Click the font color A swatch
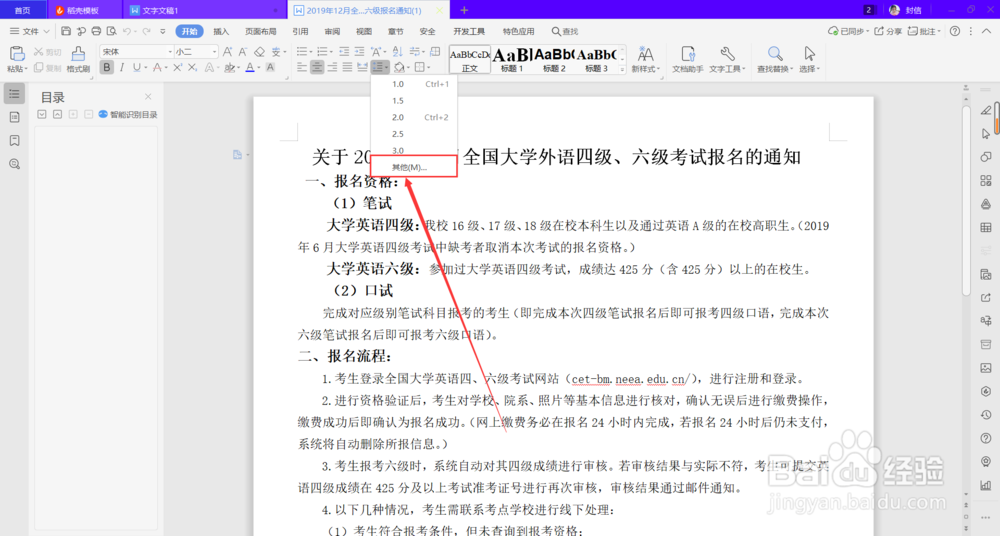 pyautogui.click(x=249, y=68)
